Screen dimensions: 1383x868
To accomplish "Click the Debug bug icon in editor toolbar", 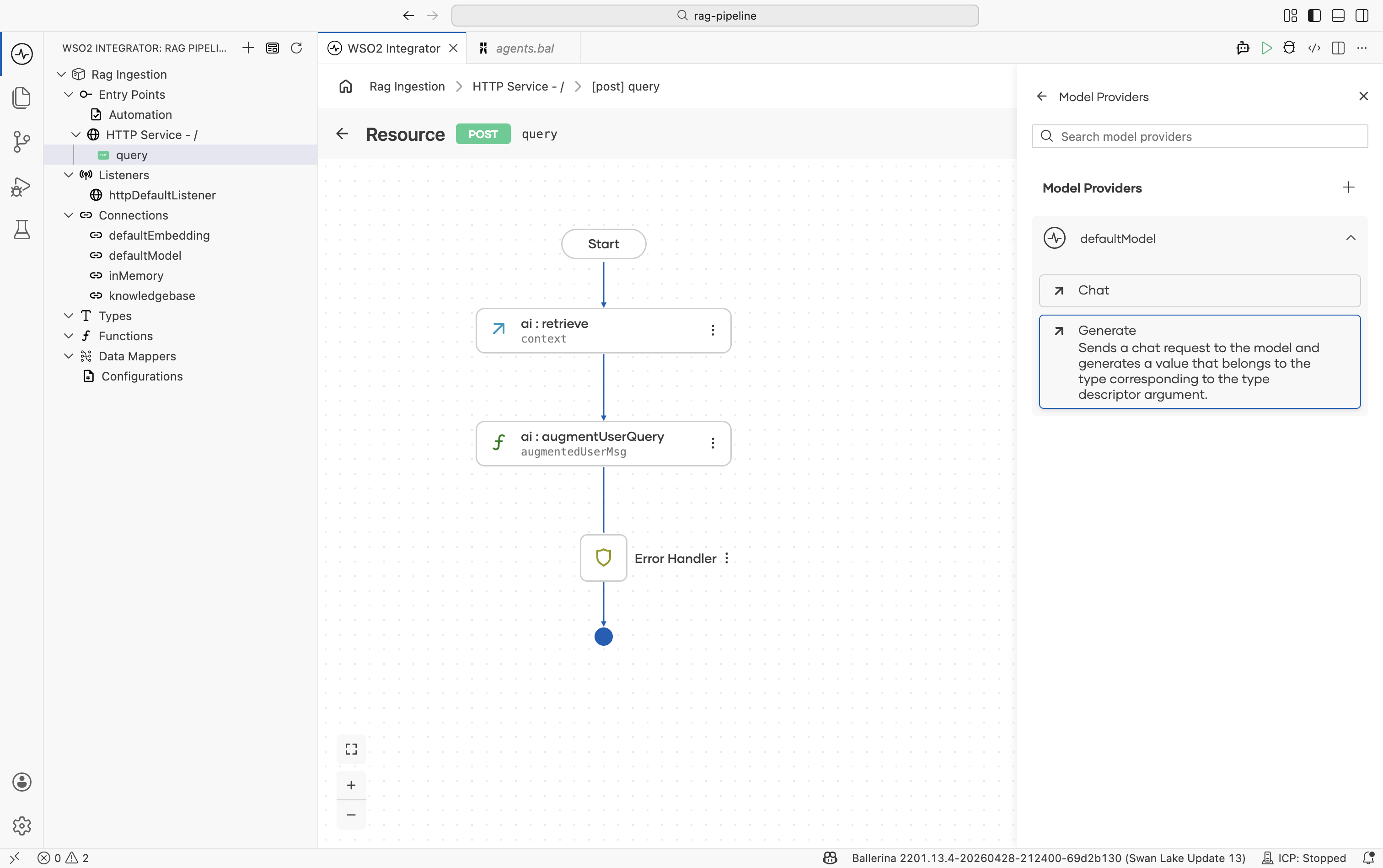I will 1289,48.
